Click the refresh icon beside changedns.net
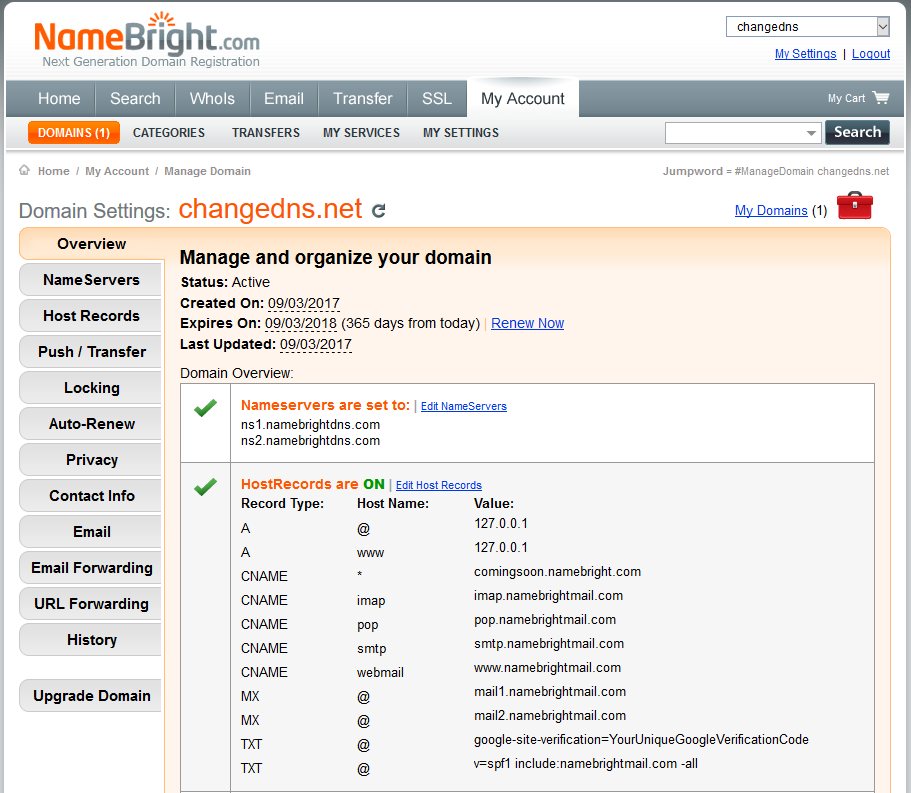911x793 pixels. pos(379,210)
